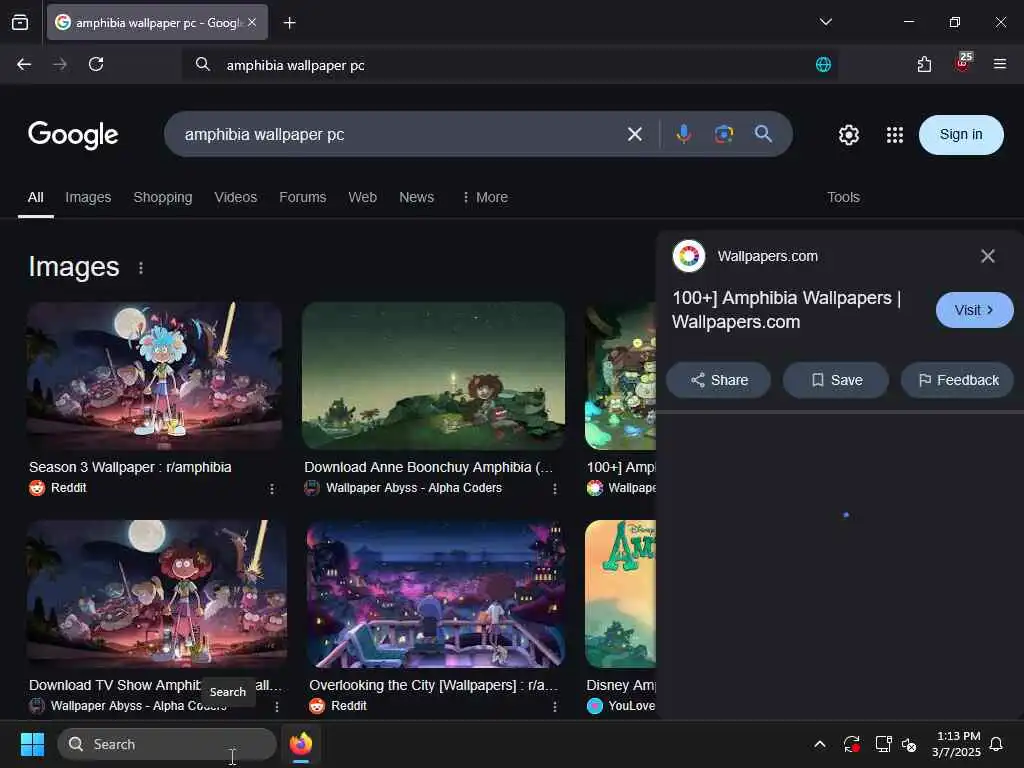
Task: Click the translate globe icon in address bar
Action: [x=823, y=64]
